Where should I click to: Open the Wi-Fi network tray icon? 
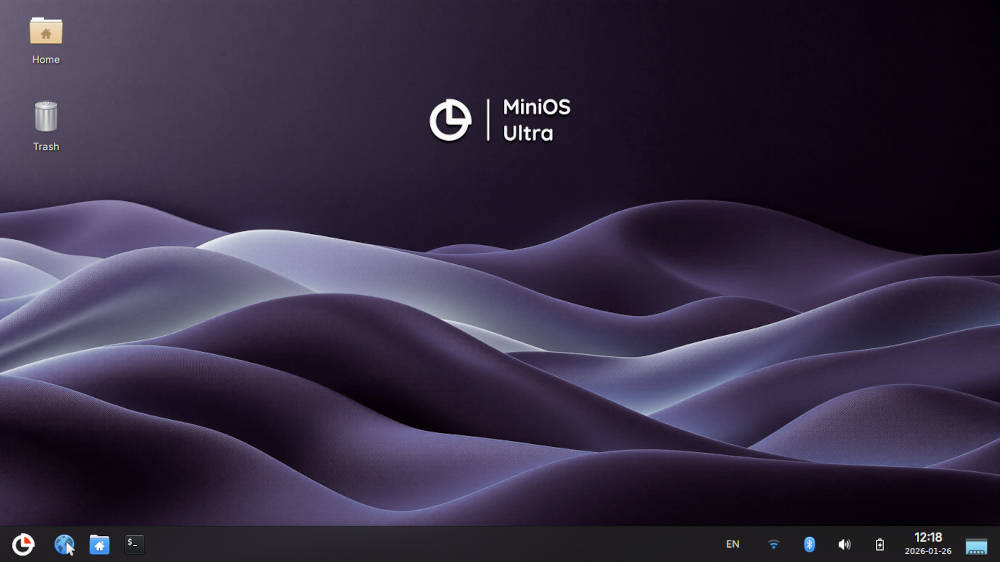pyautogui.click(x=773, y=544)
